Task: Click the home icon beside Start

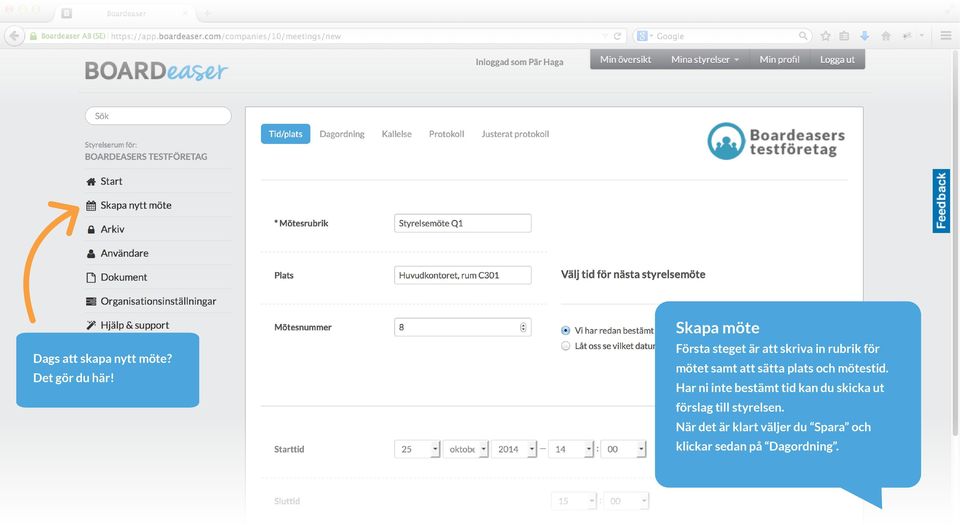Action: click(91, 182)
